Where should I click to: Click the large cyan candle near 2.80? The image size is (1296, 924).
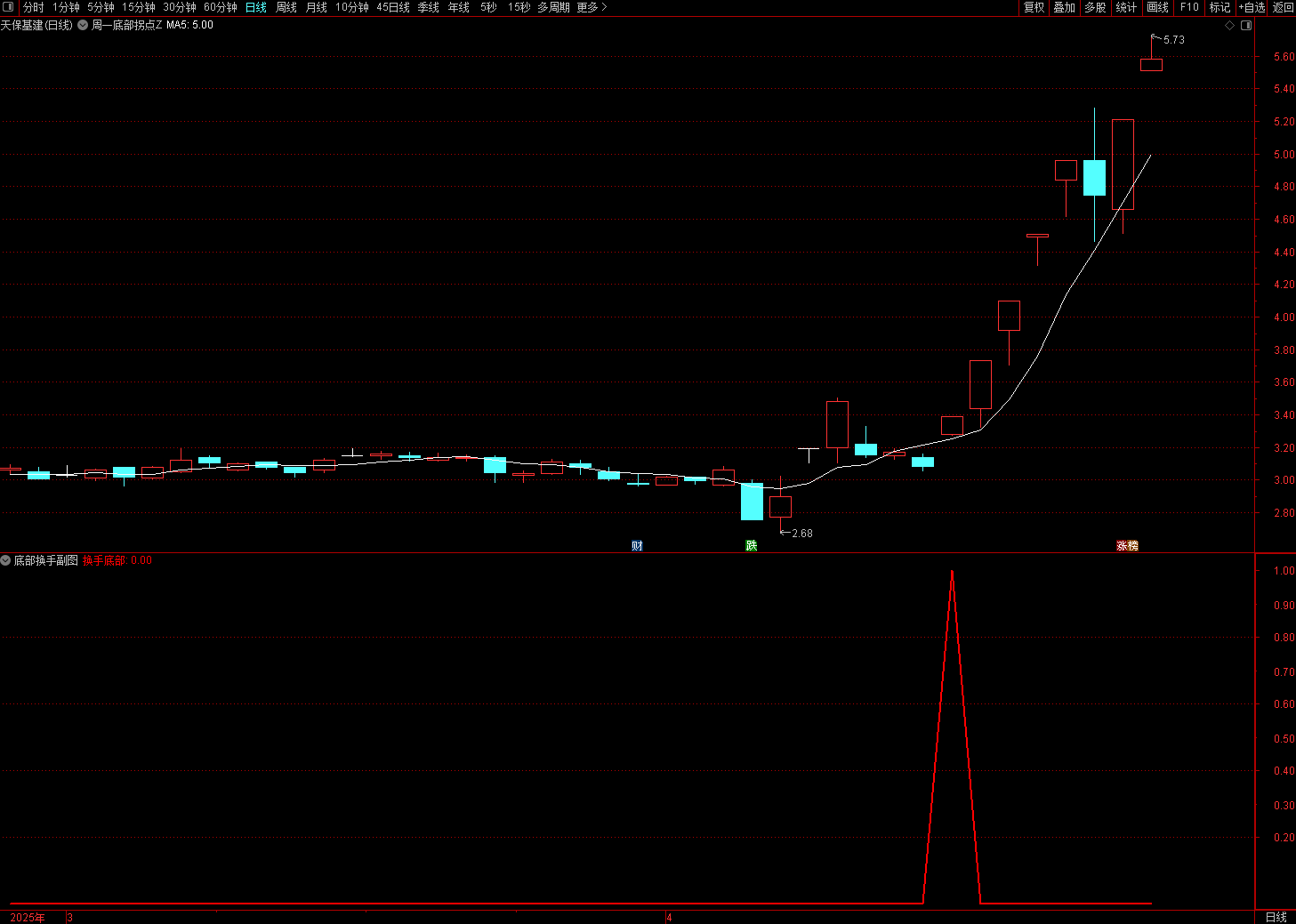point(752,502)
